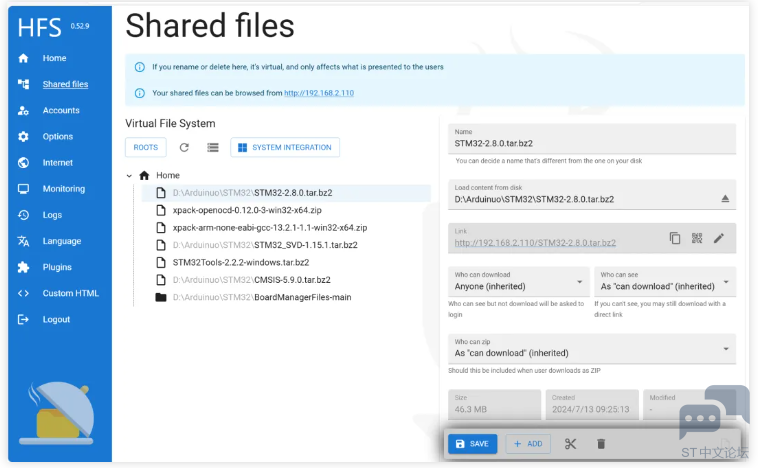This screenshot has height=468, width=758.
Task: Click the Created date 2024/7/13 09:25:13
Action: 591,410
